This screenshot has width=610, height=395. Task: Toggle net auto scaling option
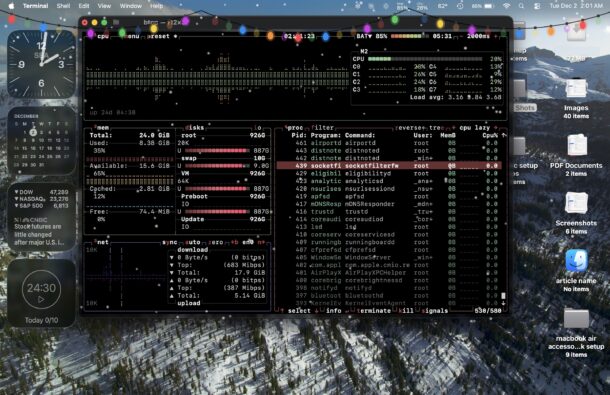point(193,242)
